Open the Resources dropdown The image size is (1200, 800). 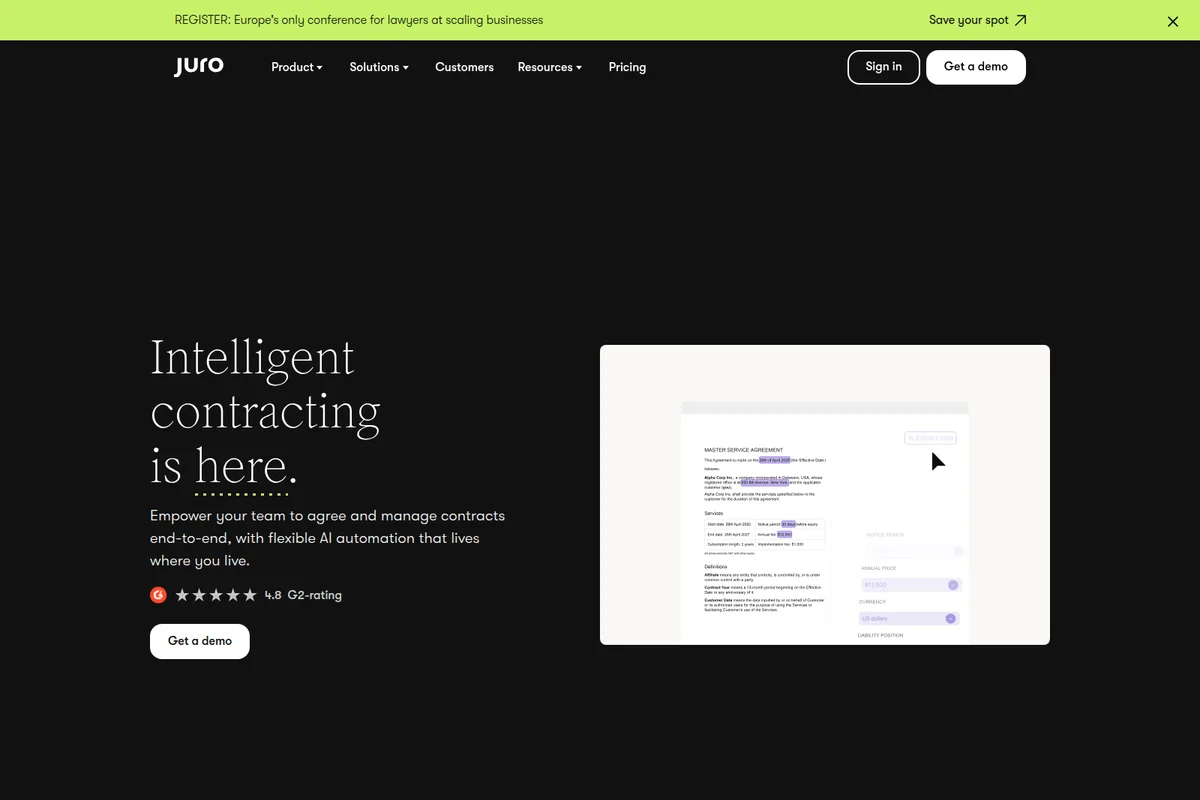point(549,67)
